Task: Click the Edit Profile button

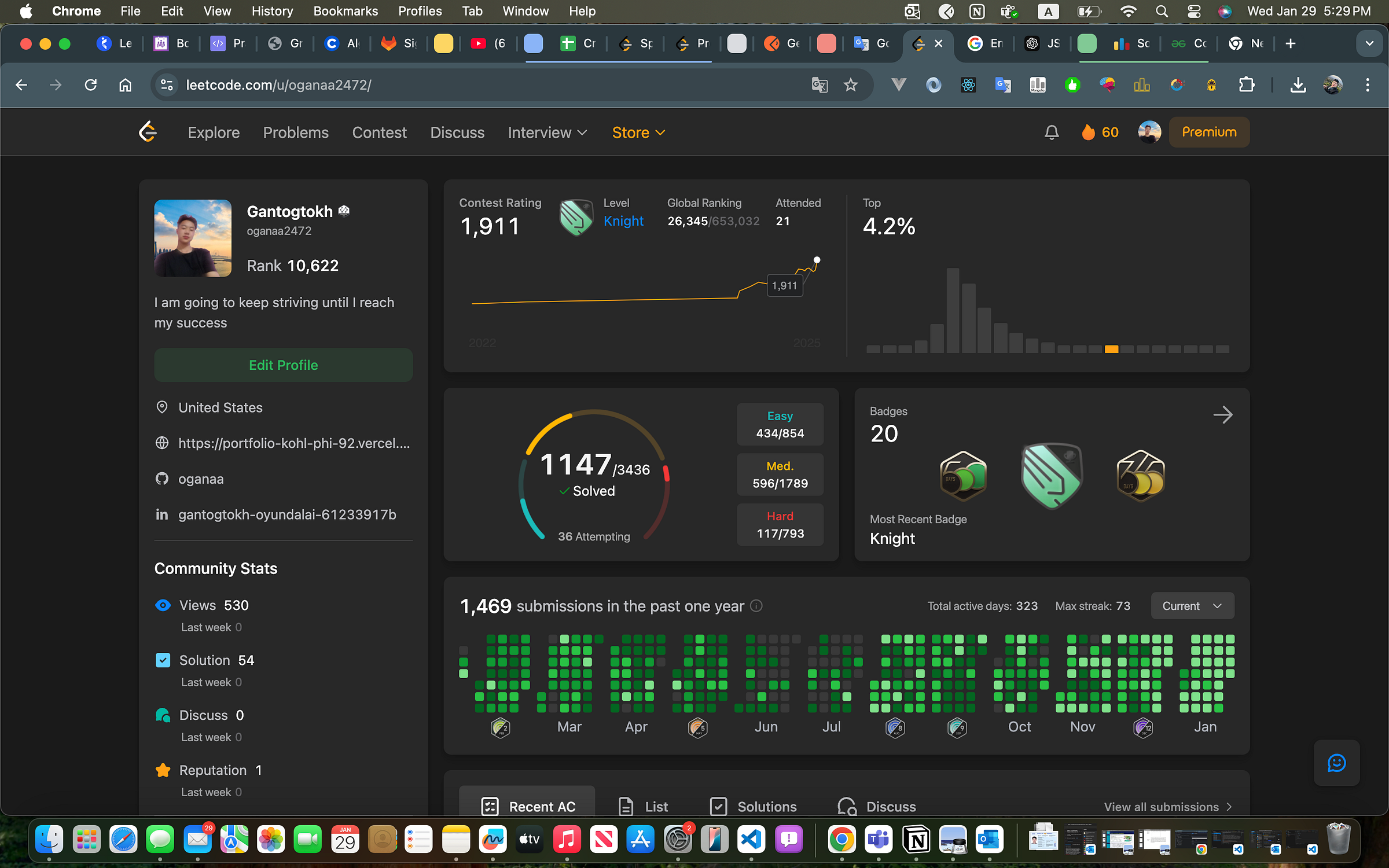Action: [x=284, y=365]
